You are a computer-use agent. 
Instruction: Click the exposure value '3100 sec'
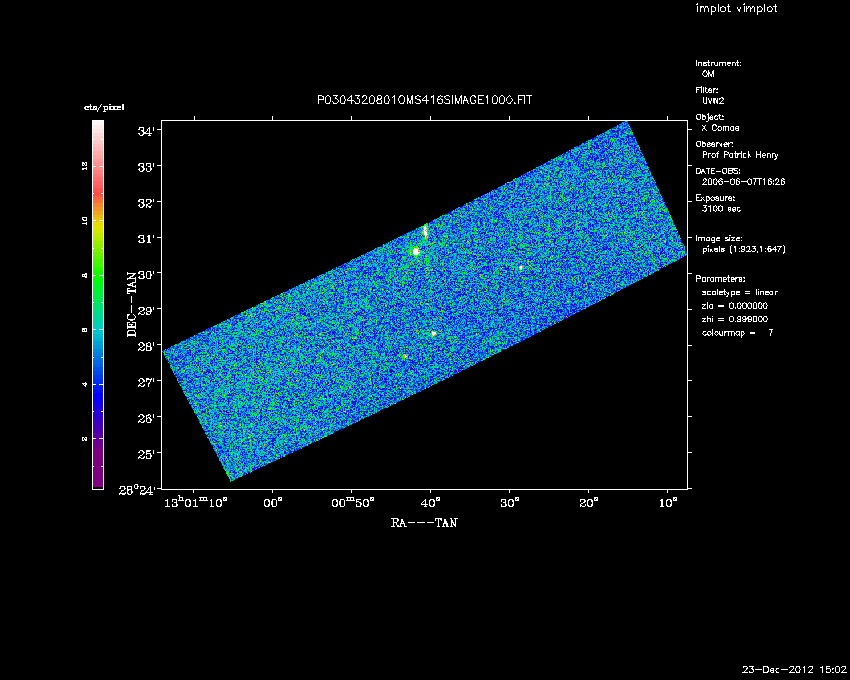(721, 209)
